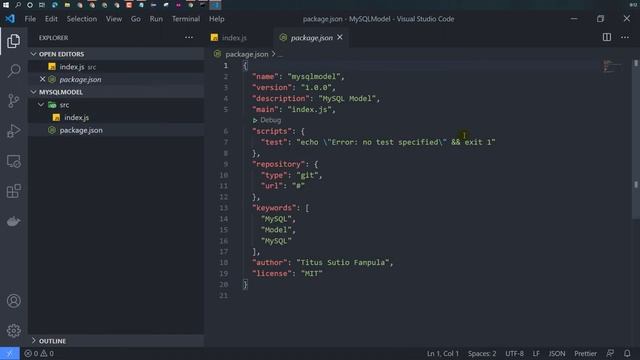Open the Help menu
The height and width of the screenshot is (360, 640).
(x=217, y=19)
